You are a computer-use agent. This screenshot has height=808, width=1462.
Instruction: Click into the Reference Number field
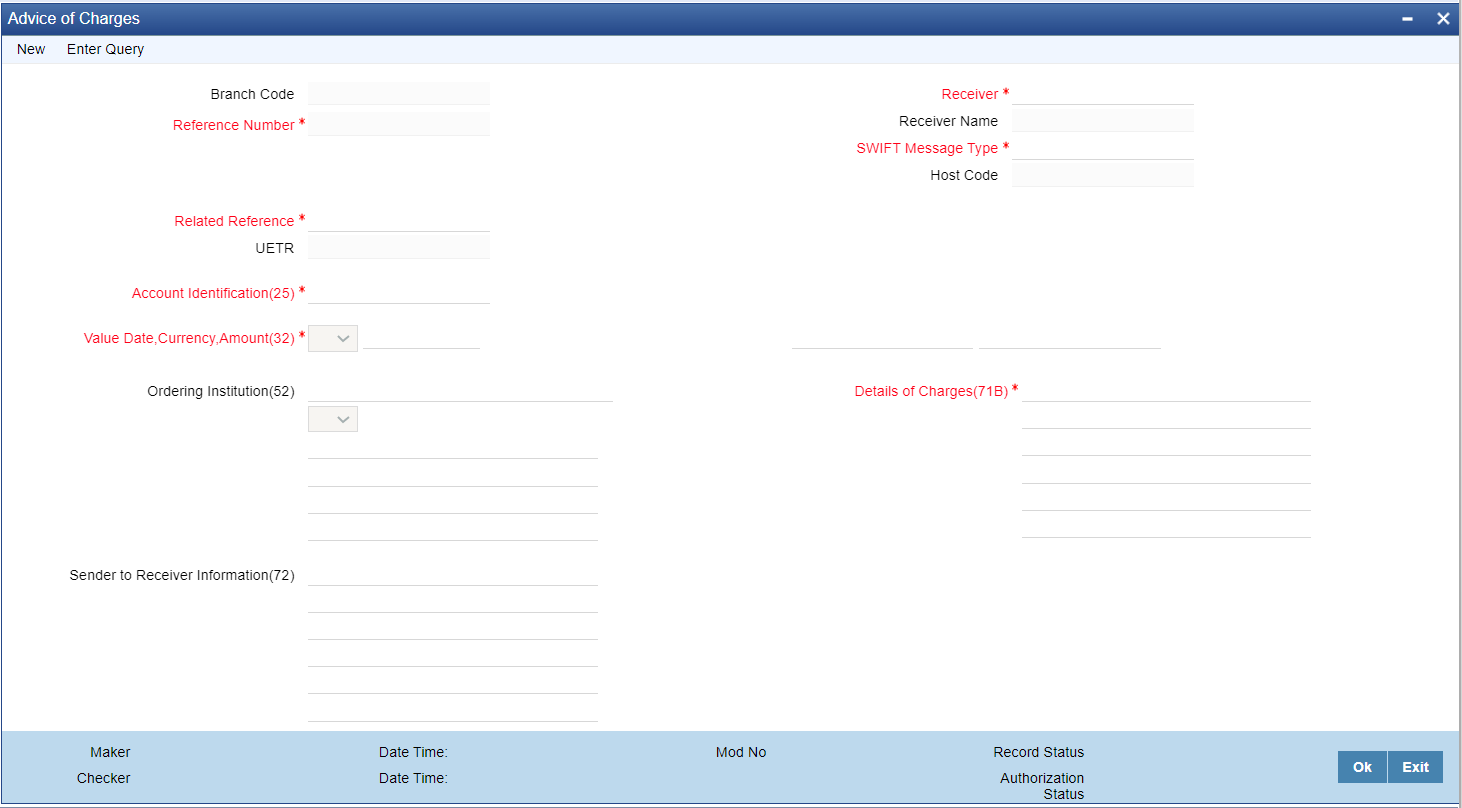point(399,124)
